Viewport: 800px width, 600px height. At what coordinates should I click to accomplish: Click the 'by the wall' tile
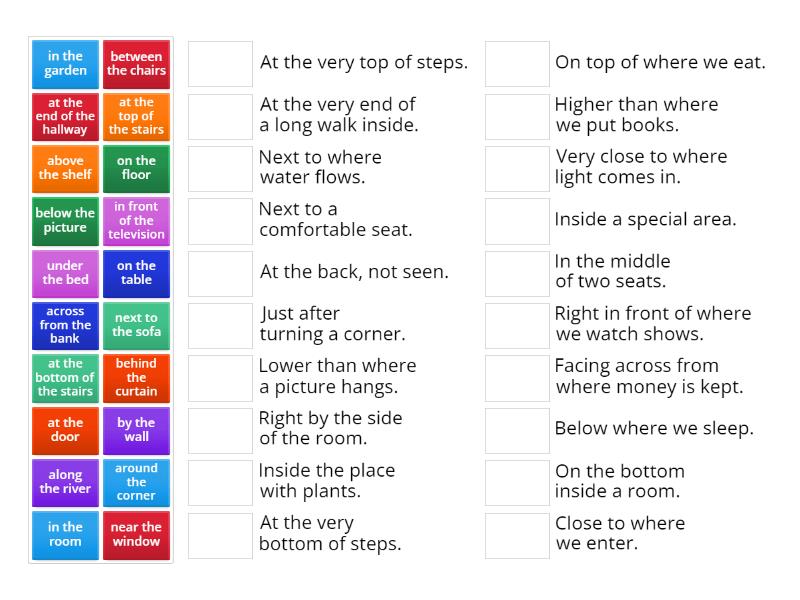pyautogui.click(x=137, y=430)
